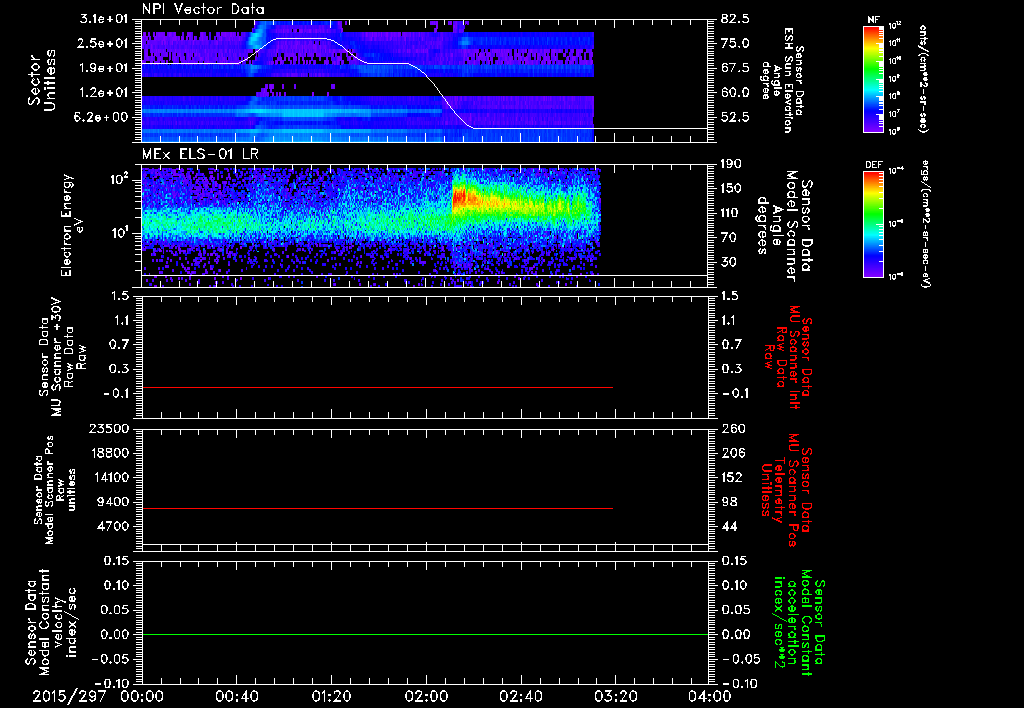Viewport: 1024px width, 708px height.
Task: Click the '00:00' time tick label
Action: [142, 696]
